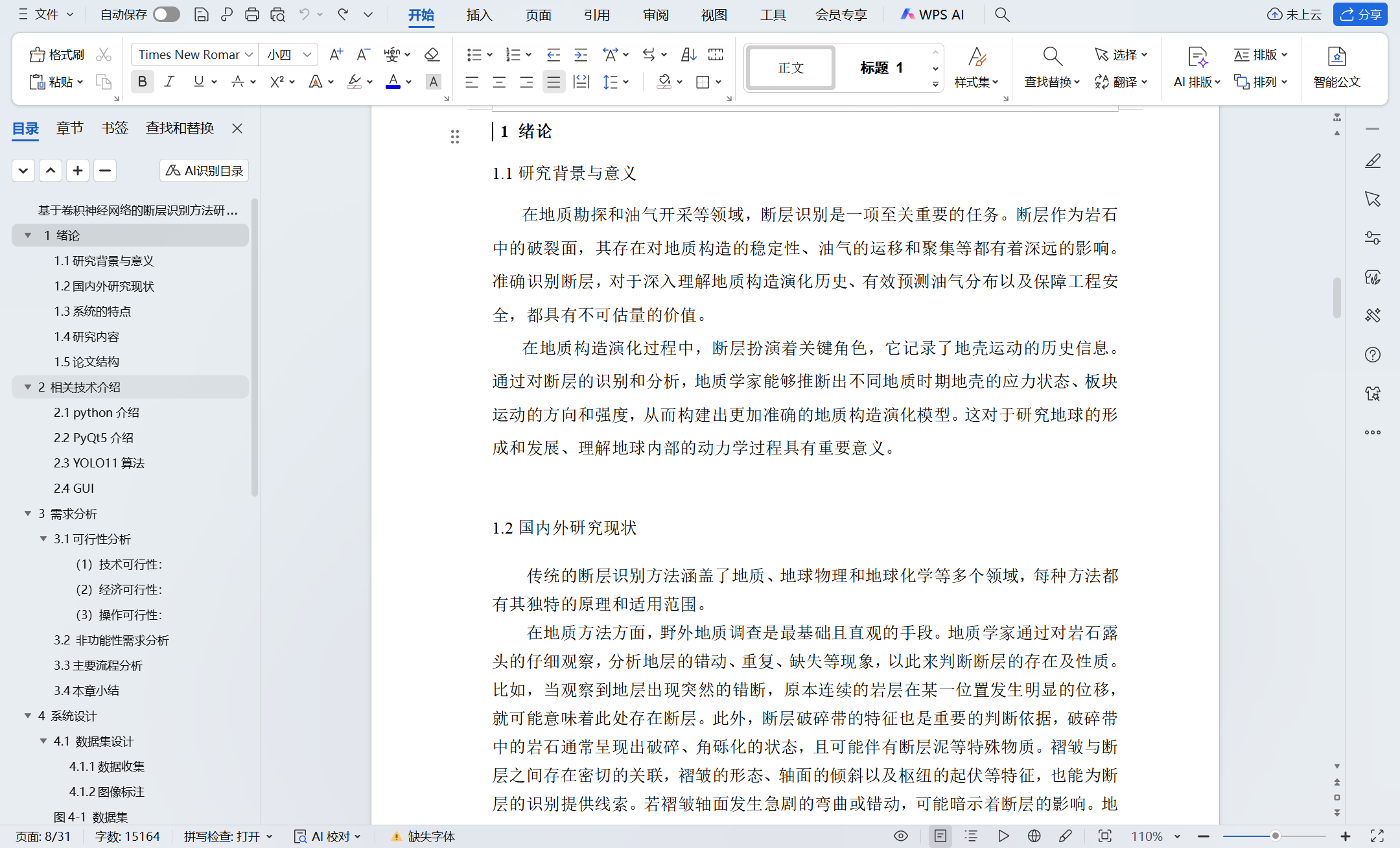The width and height of the screenshot is (1400, 848).
Task: Open the File (文件) menu
Action: click(x=46, y=14)
